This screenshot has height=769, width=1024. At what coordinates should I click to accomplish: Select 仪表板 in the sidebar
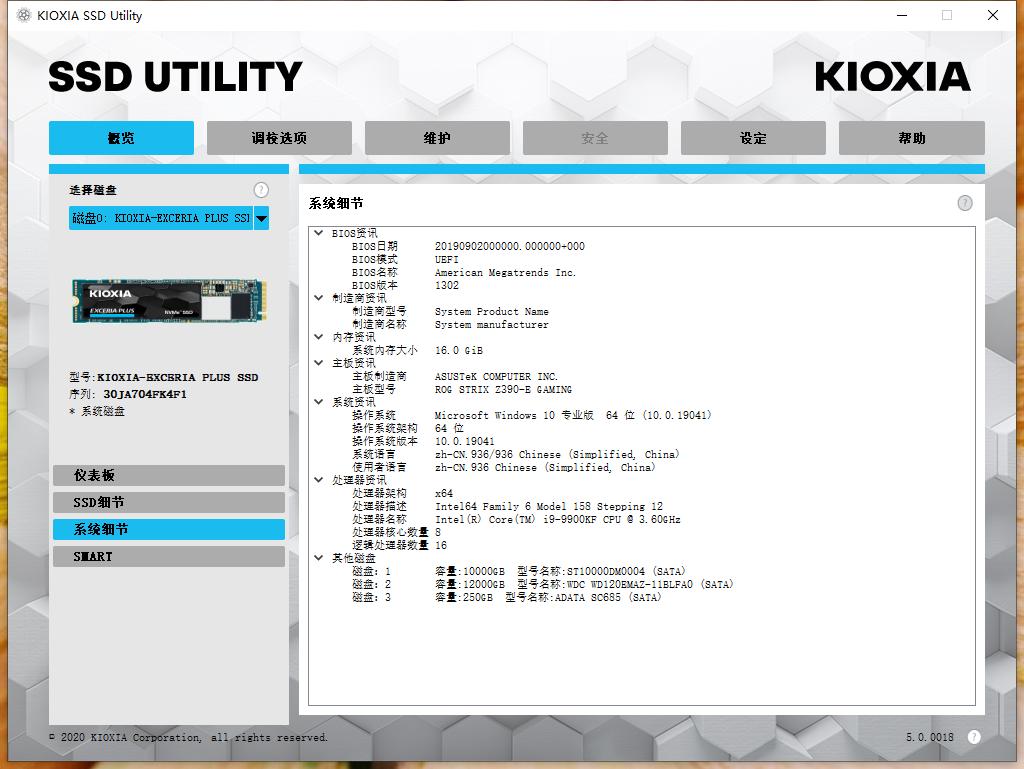(168, 476)
